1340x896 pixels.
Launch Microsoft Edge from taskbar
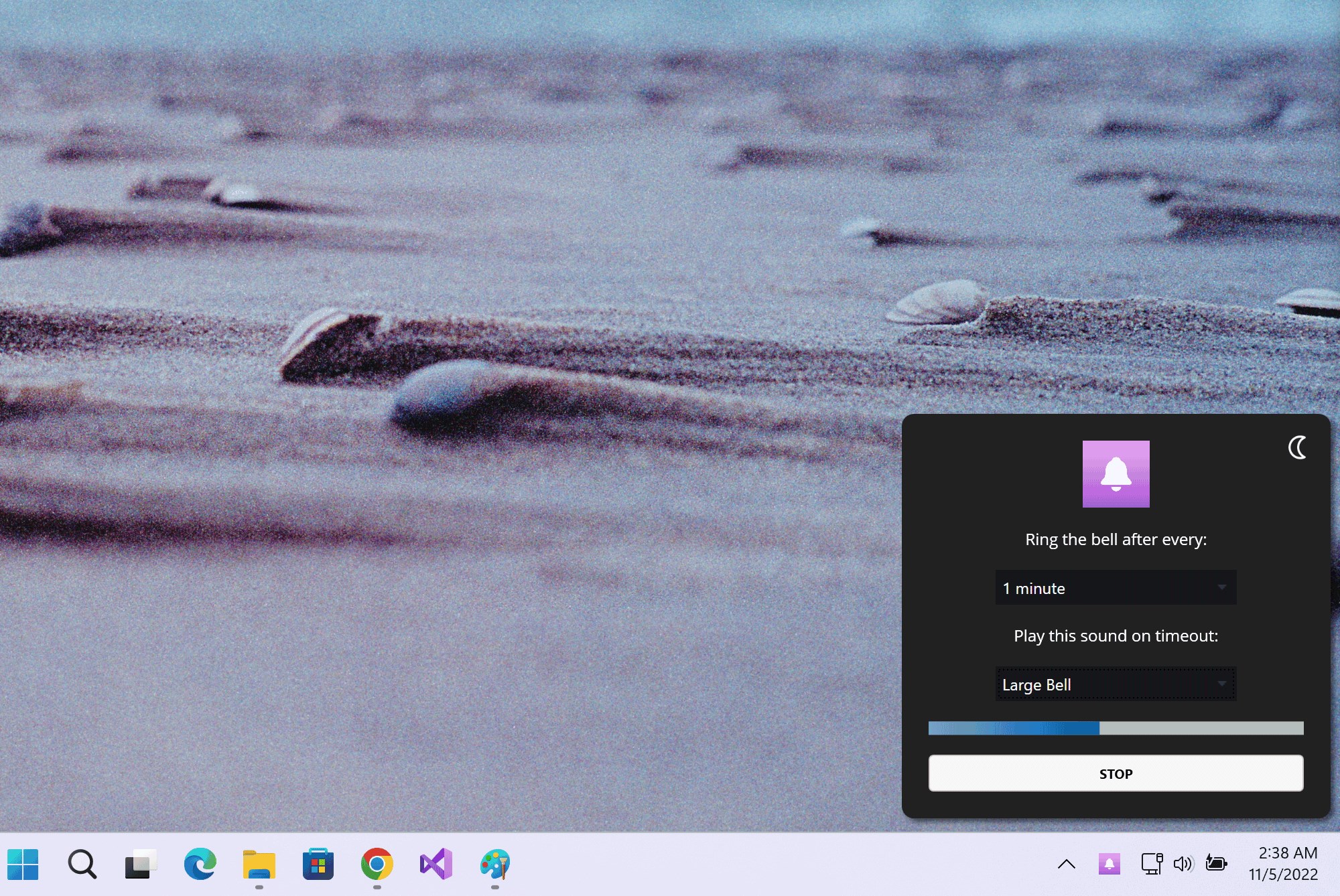pyautogui.click(x=200, y=864)
